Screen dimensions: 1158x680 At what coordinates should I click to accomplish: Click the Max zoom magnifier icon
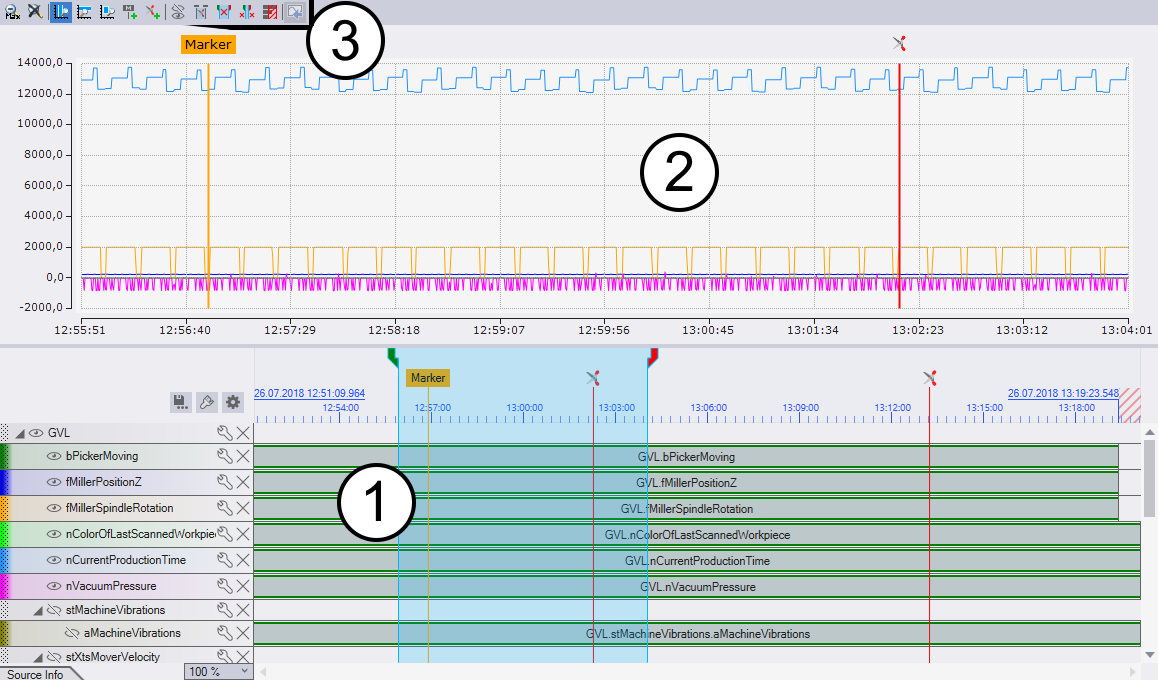[12, 12]
